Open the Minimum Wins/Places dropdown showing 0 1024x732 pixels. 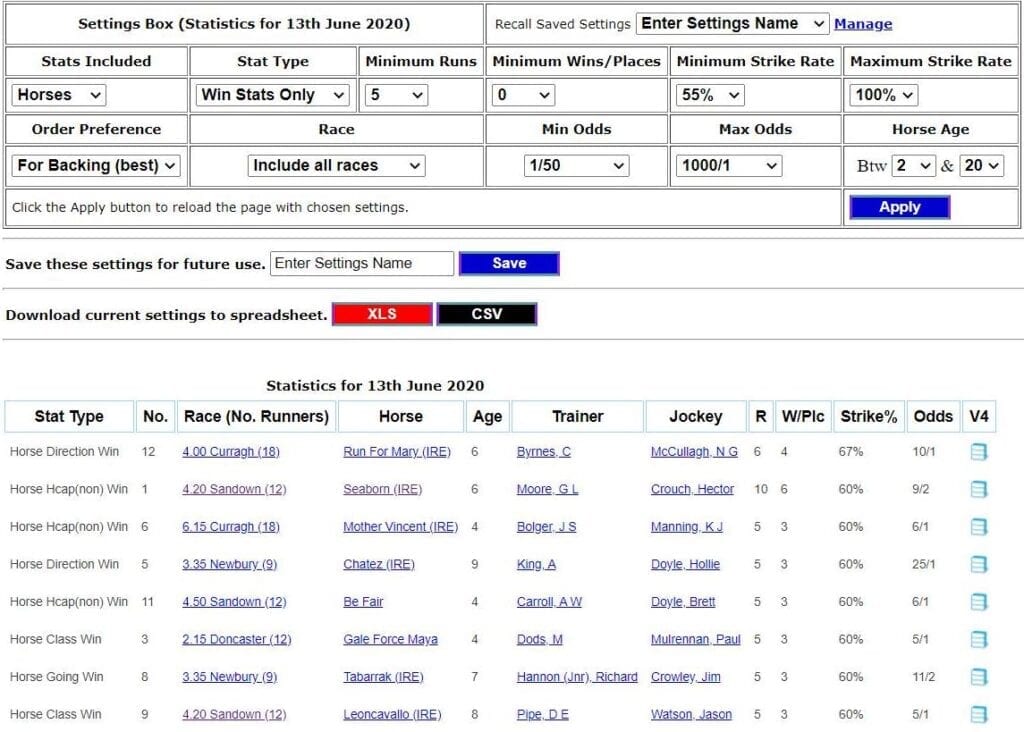tap(523, 95)
